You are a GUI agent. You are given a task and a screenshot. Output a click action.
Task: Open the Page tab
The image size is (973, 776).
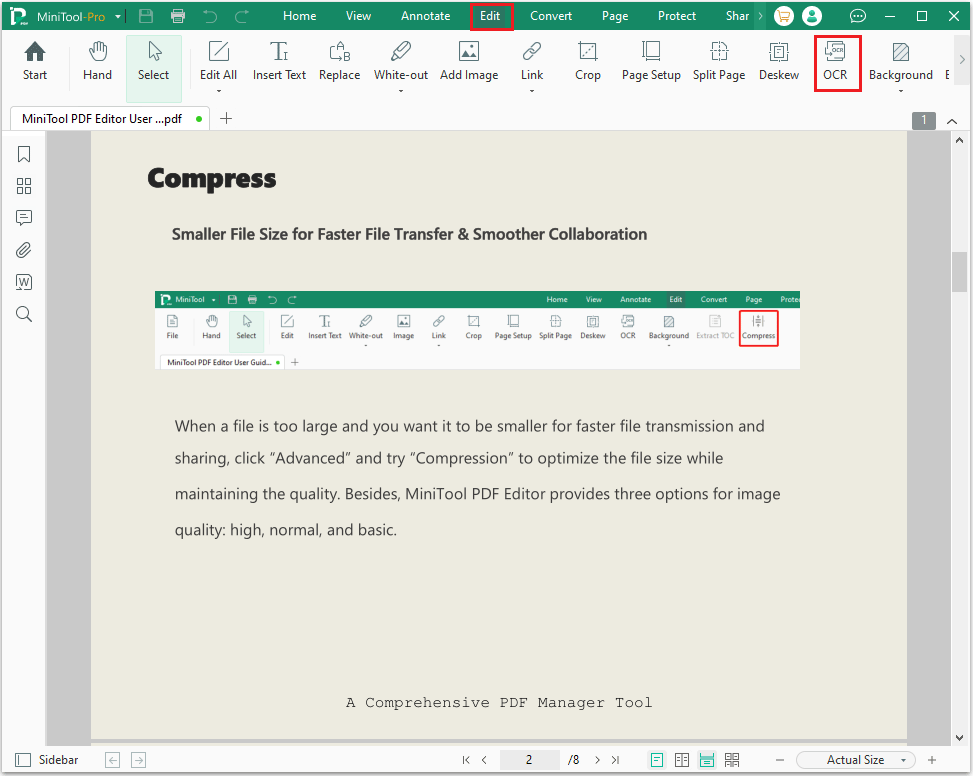[615, 16]
